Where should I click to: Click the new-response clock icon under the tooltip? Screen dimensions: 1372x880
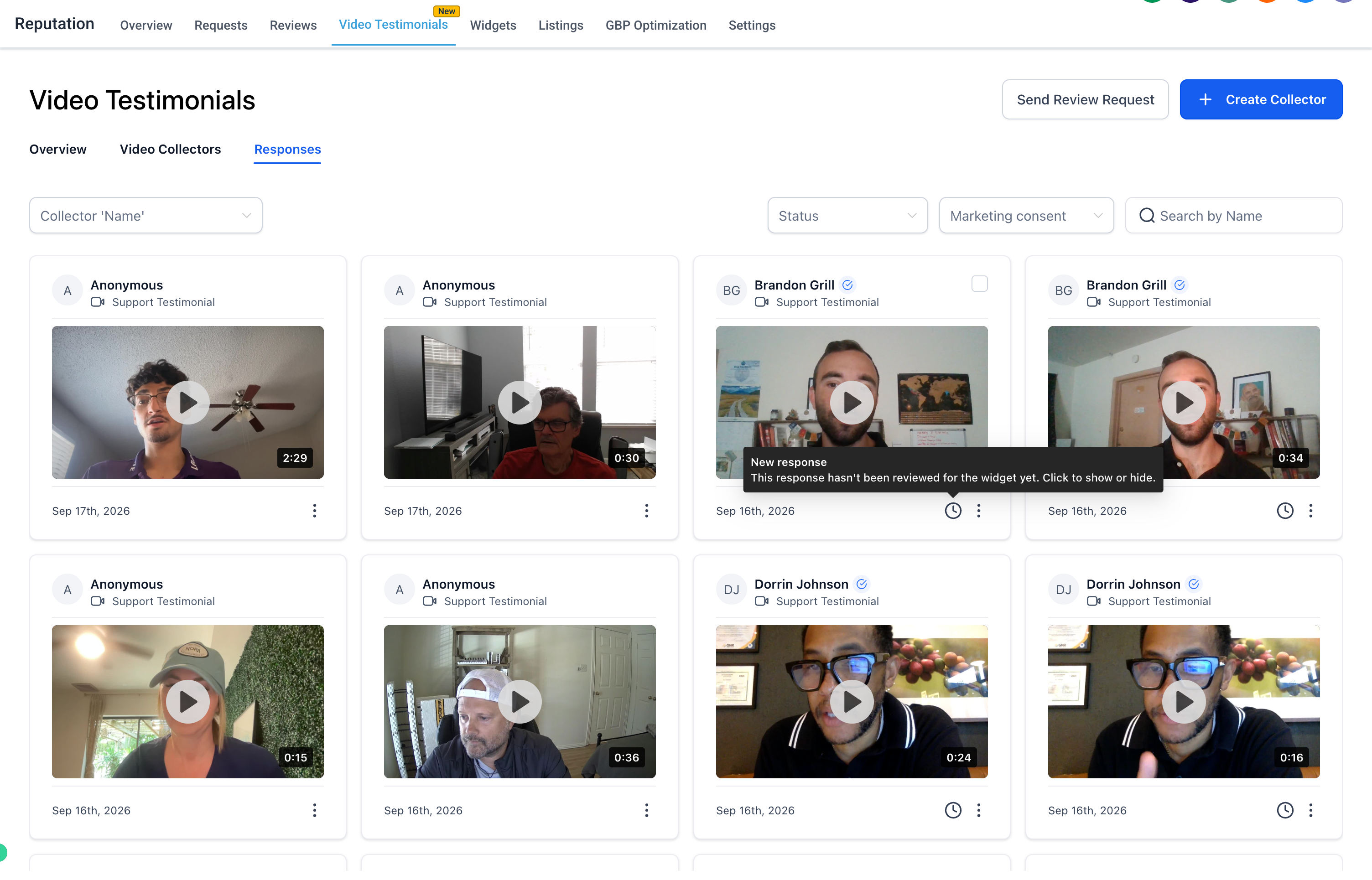point(953,510)
